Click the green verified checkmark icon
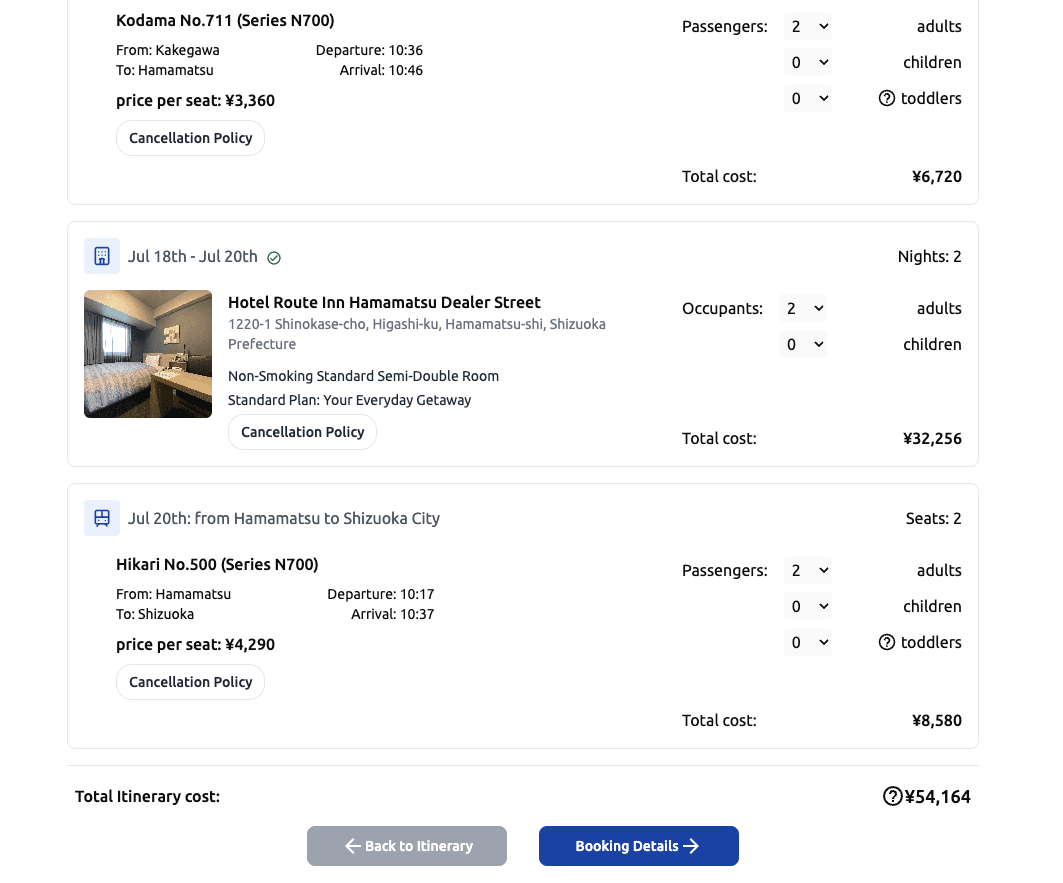This screenshot has width=1063, height=883. pos(274,258)
